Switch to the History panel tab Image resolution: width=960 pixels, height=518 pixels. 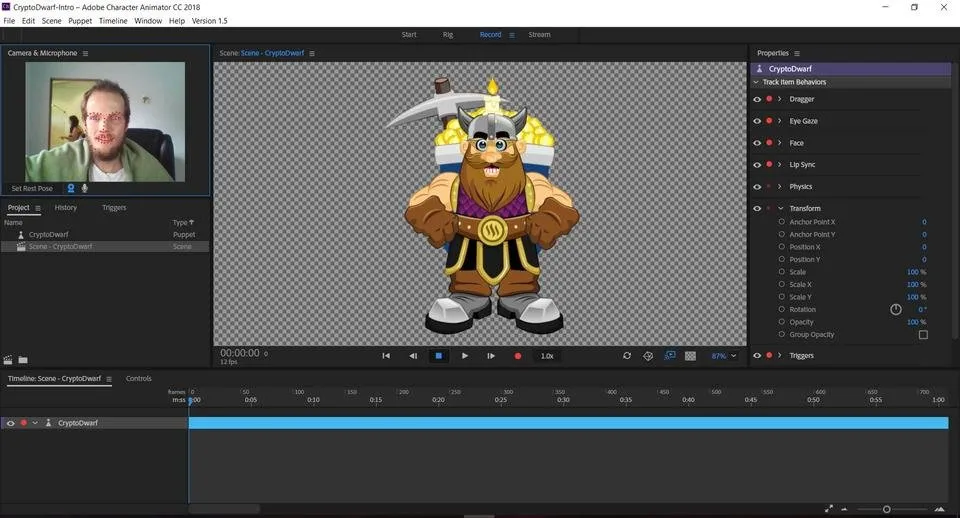[x=66, y=208]
